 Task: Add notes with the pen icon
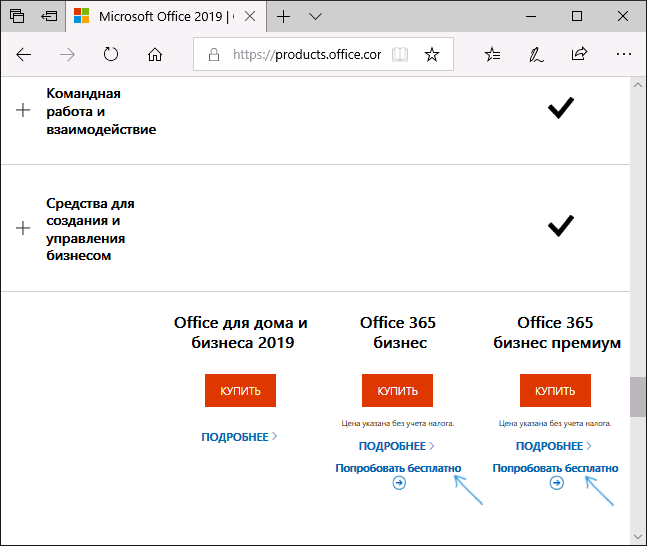[536, 54]
